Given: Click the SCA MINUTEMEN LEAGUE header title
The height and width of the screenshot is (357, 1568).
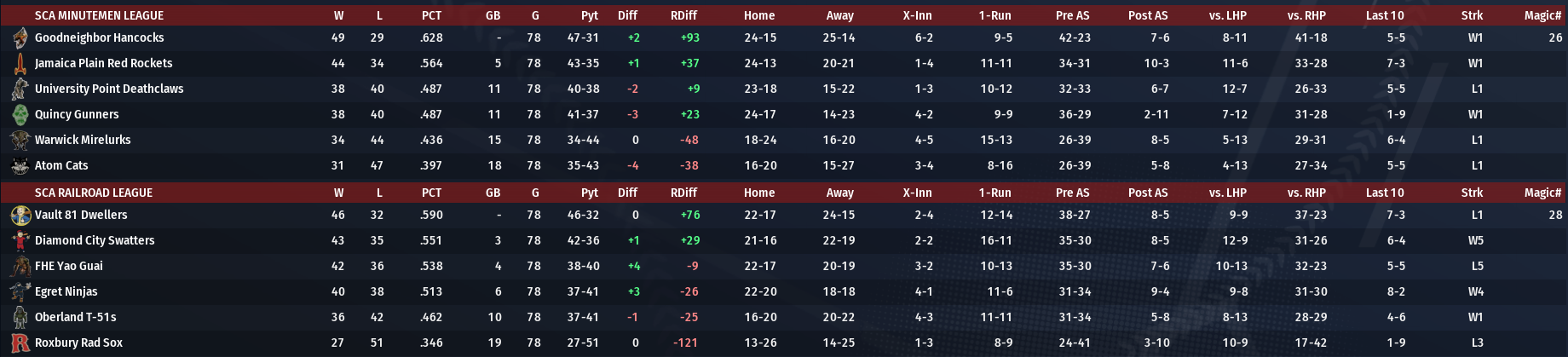Looking at the screenshot, I should tap(99, 15).
